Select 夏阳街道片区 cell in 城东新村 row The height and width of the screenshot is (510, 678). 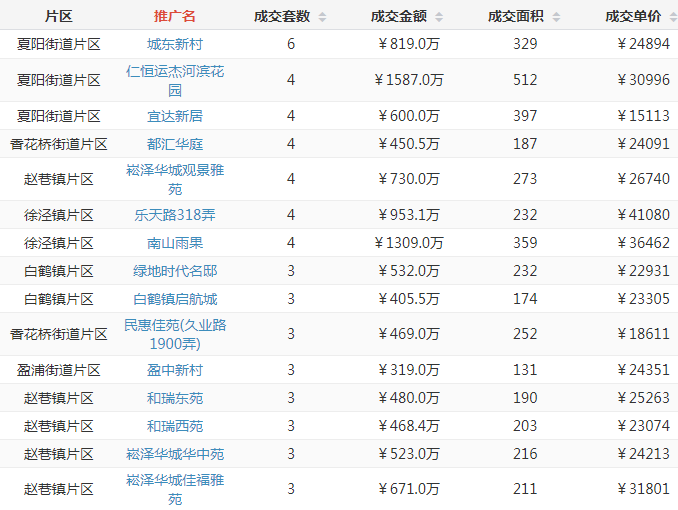click(58, 44)
